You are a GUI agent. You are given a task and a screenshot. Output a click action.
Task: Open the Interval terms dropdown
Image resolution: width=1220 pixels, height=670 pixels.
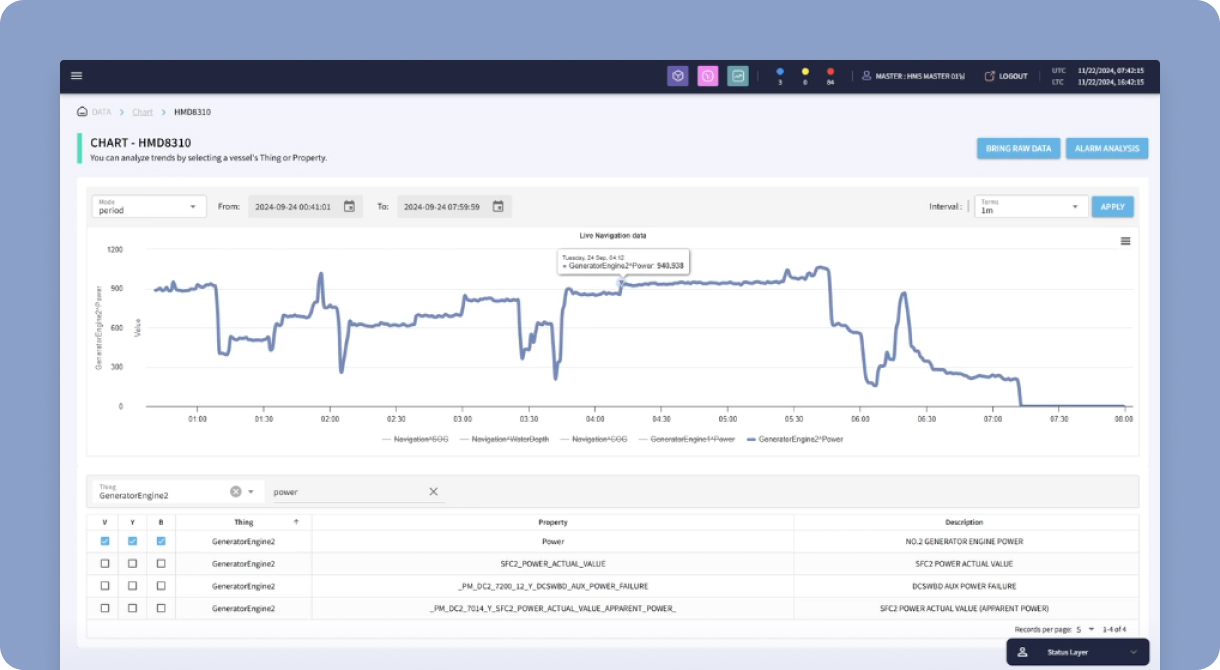click(x=1030, y=207)
